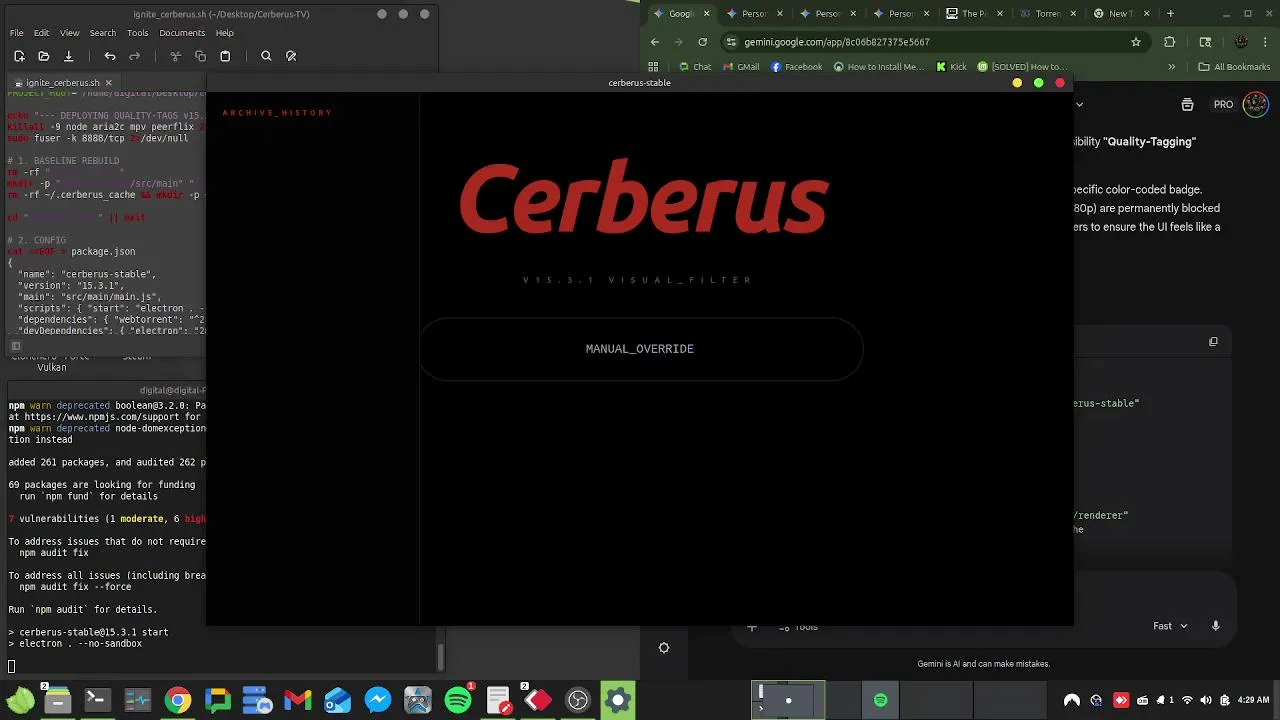1280x720 pixels.
Task: Open the Documents menu in text editor
Action: (182, 33)
